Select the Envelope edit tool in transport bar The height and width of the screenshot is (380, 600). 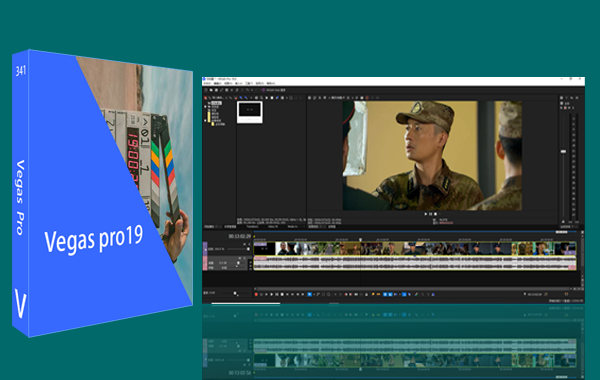pos(318,294)
